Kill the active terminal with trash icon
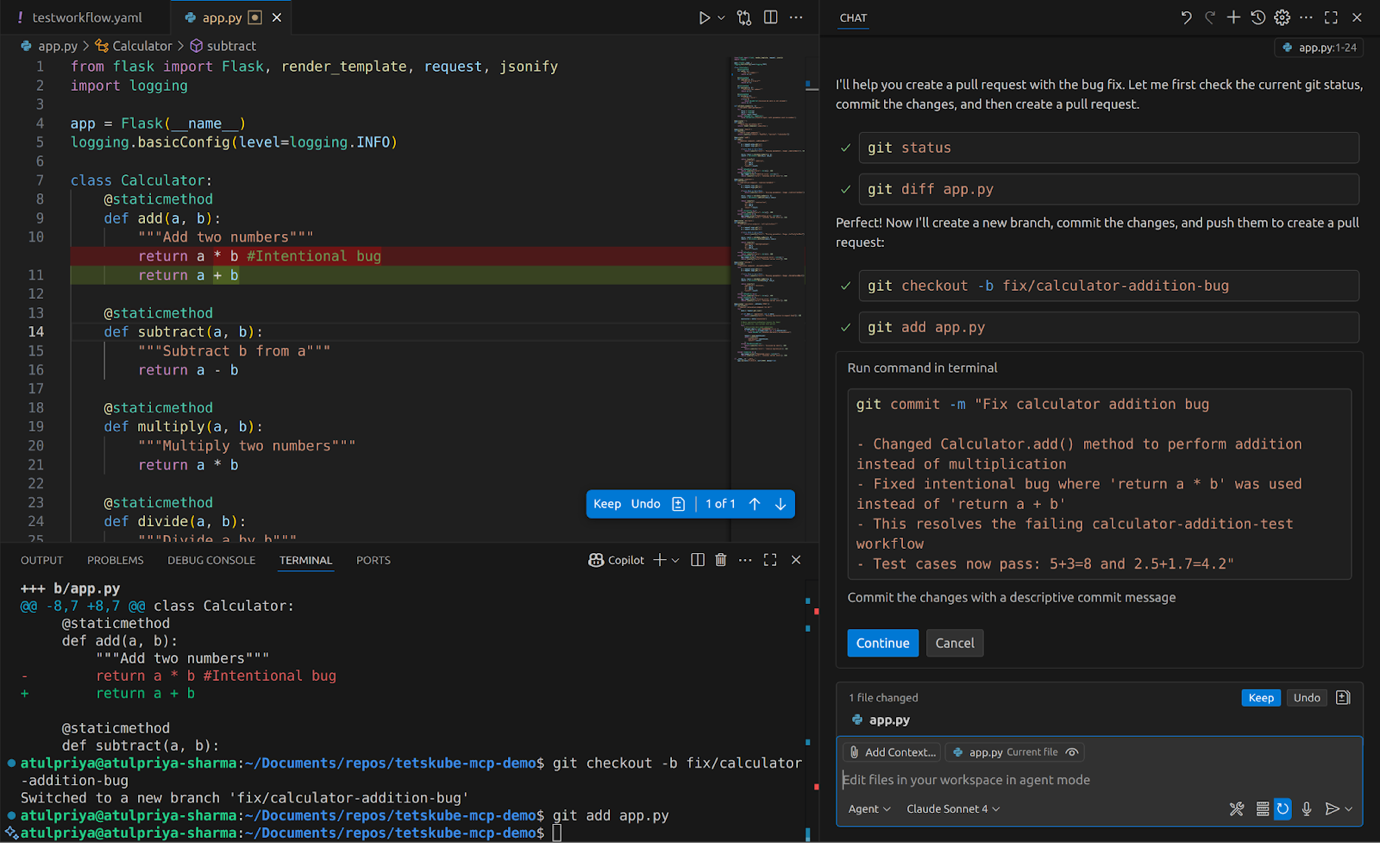 720,560
